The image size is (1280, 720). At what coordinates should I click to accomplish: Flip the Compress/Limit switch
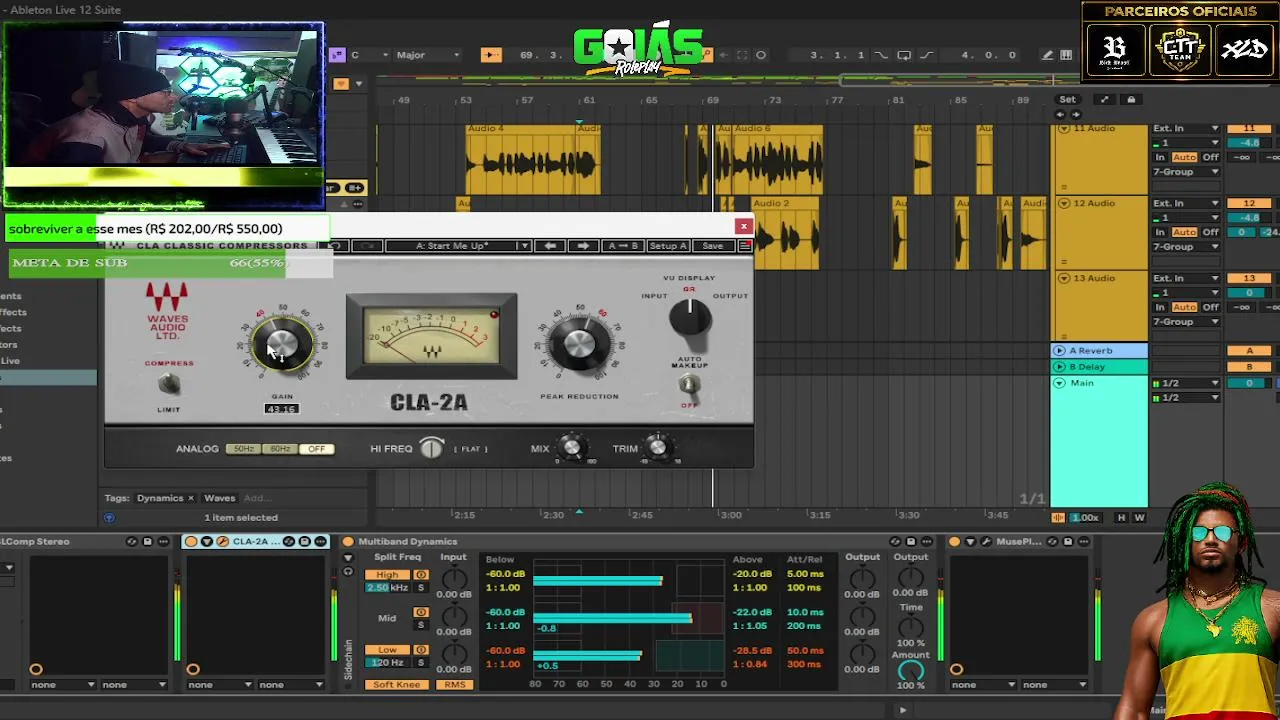coord(169,385)
